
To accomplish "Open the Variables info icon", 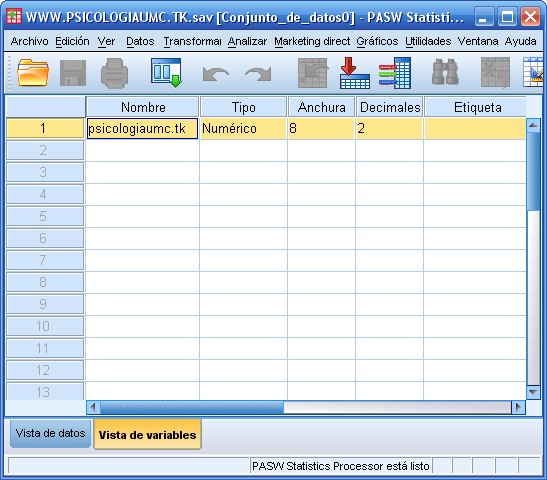I will pos(395,73).
